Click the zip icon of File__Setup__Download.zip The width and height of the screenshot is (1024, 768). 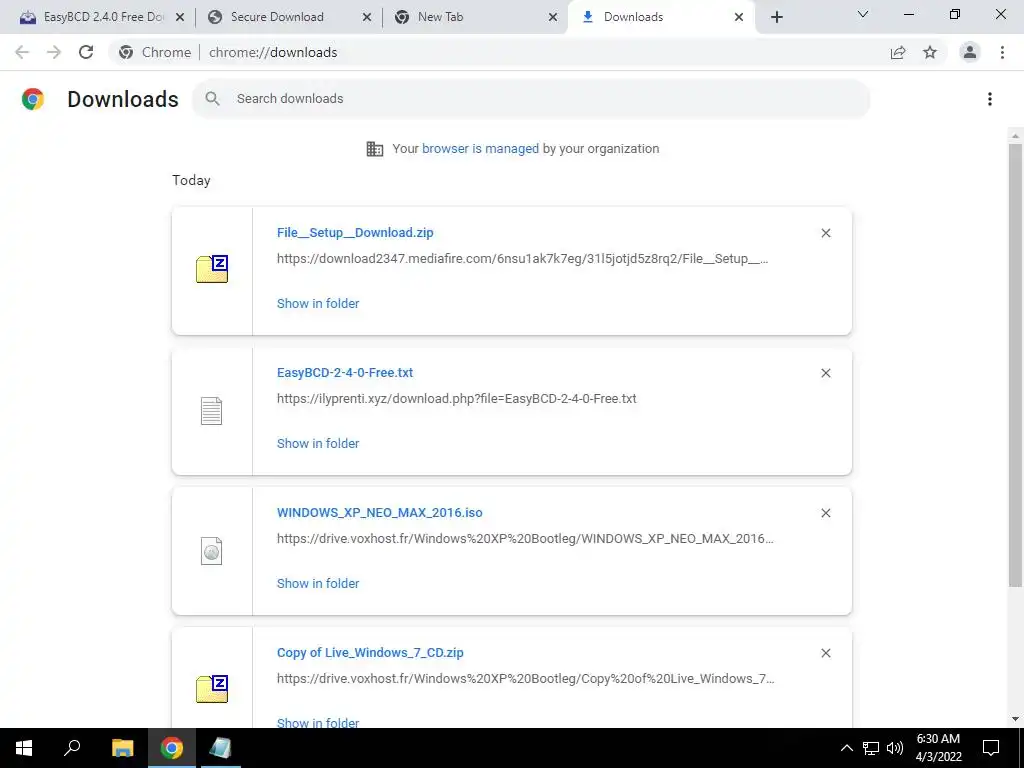point(212,269)
